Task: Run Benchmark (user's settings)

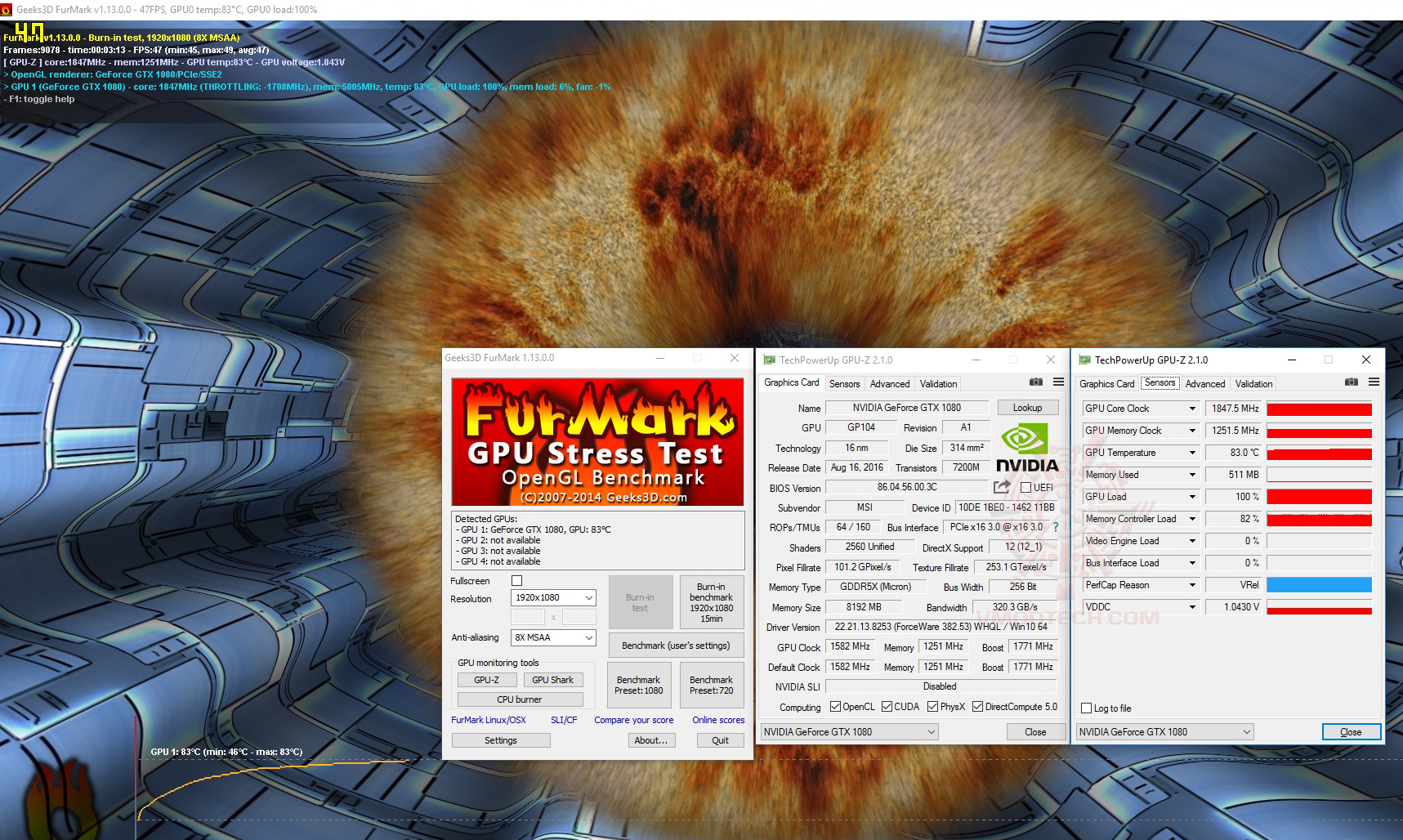Action: click(676, 646)
